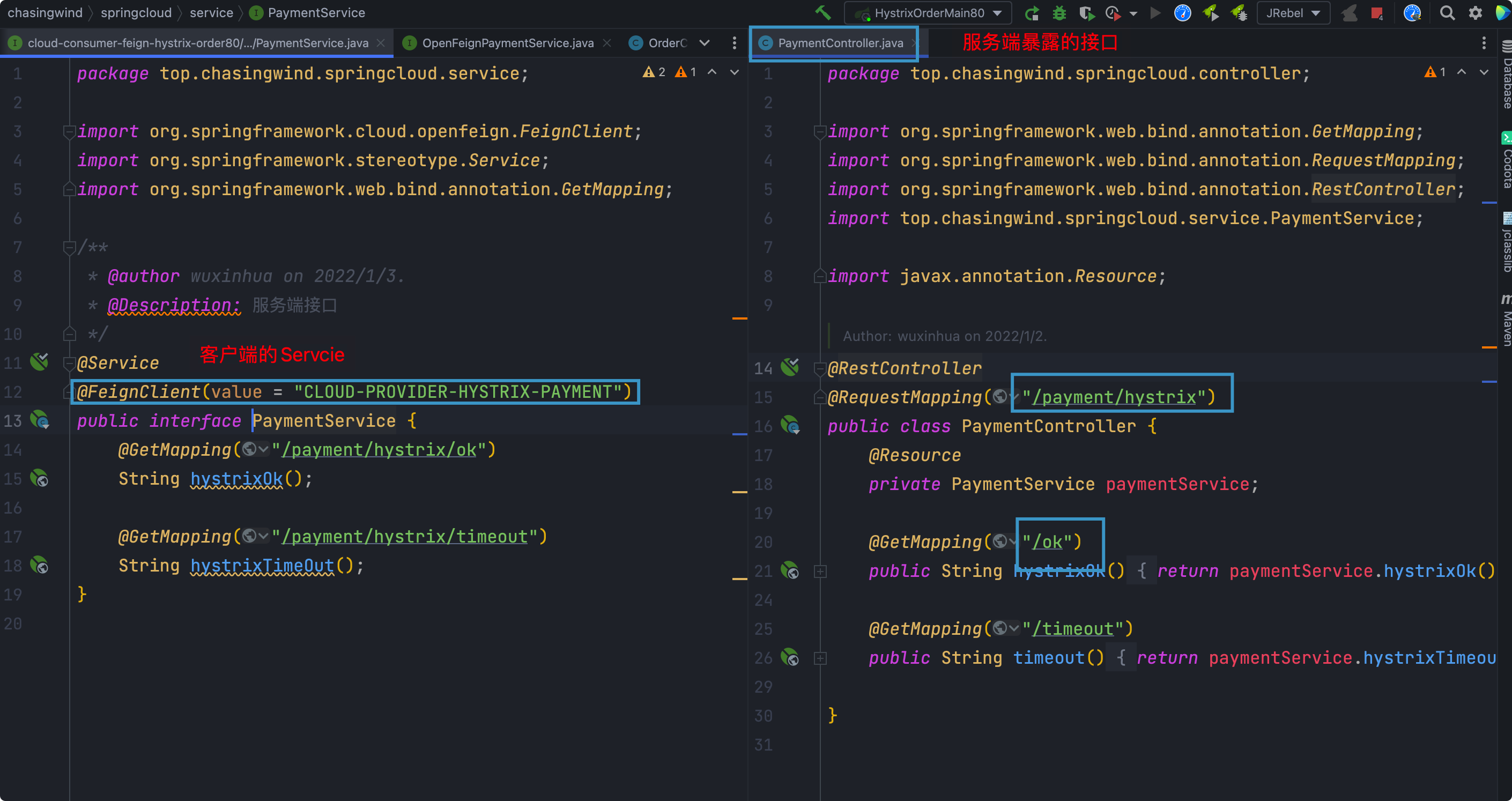Open right editor tab options menu
This screenshot has width=1512, height=801.
pos(1484,43)
